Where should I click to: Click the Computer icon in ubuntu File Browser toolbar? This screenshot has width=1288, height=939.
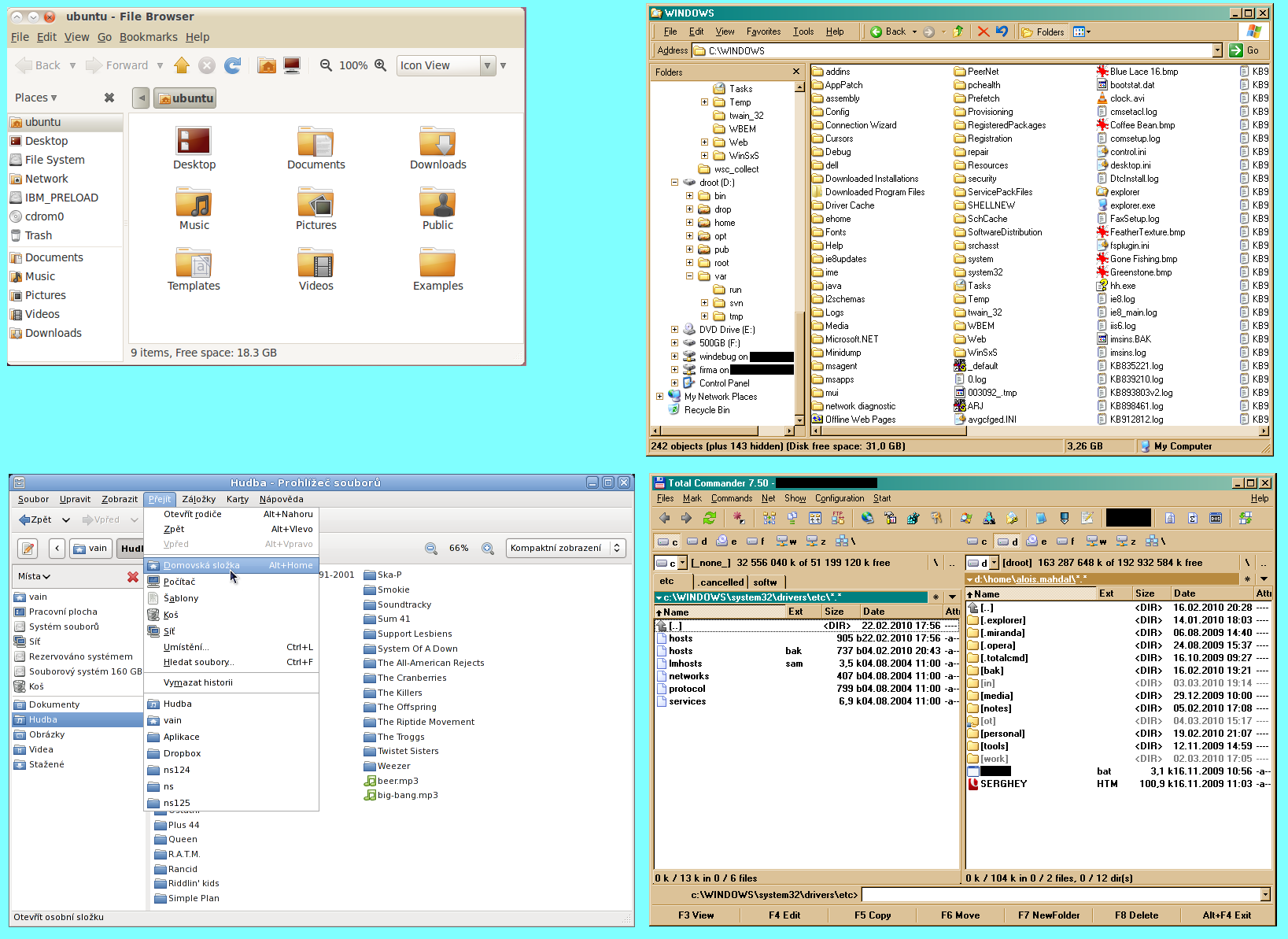pyautogui.click(x=292, y=65)
